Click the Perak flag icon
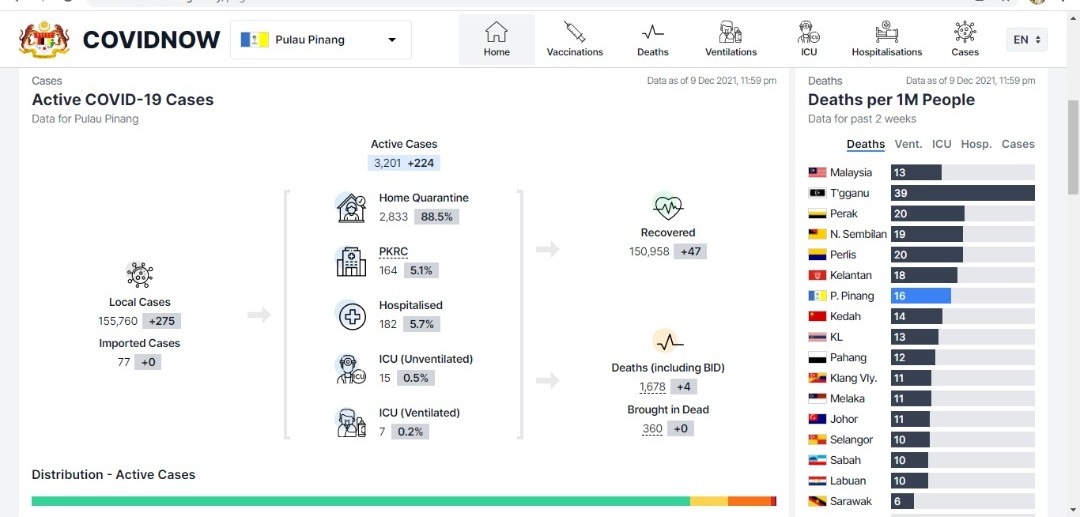 pyautogui.click(x=817, y=213)
